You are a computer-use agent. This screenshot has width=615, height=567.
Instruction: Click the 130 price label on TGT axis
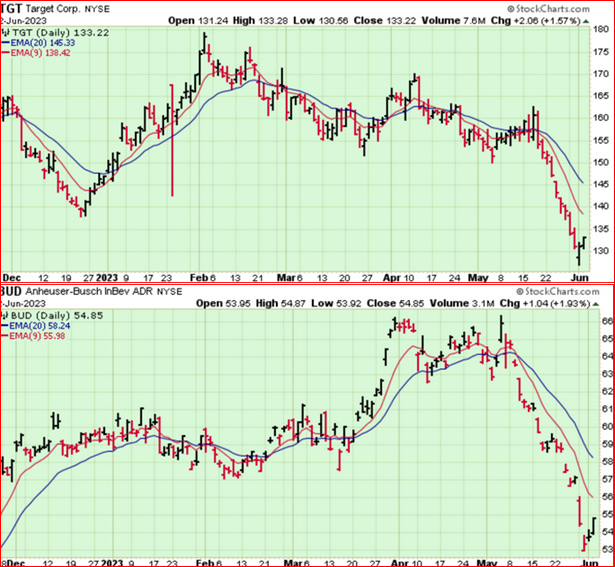coord(601,251)
